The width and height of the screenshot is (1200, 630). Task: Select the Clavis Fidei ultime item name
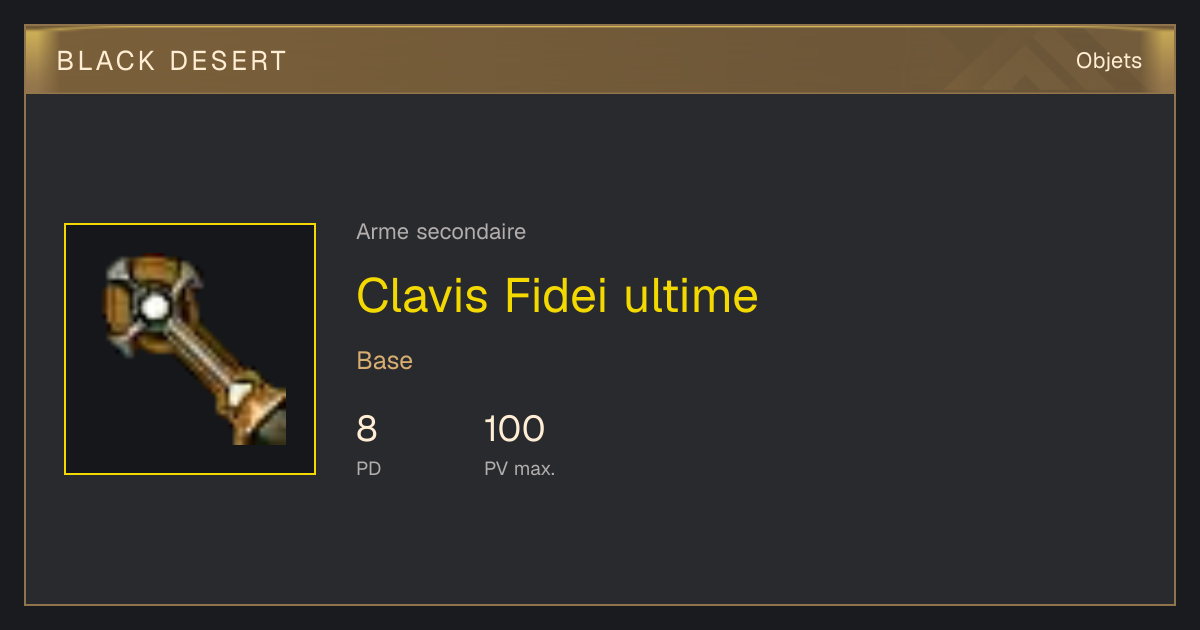coord(557,295)
